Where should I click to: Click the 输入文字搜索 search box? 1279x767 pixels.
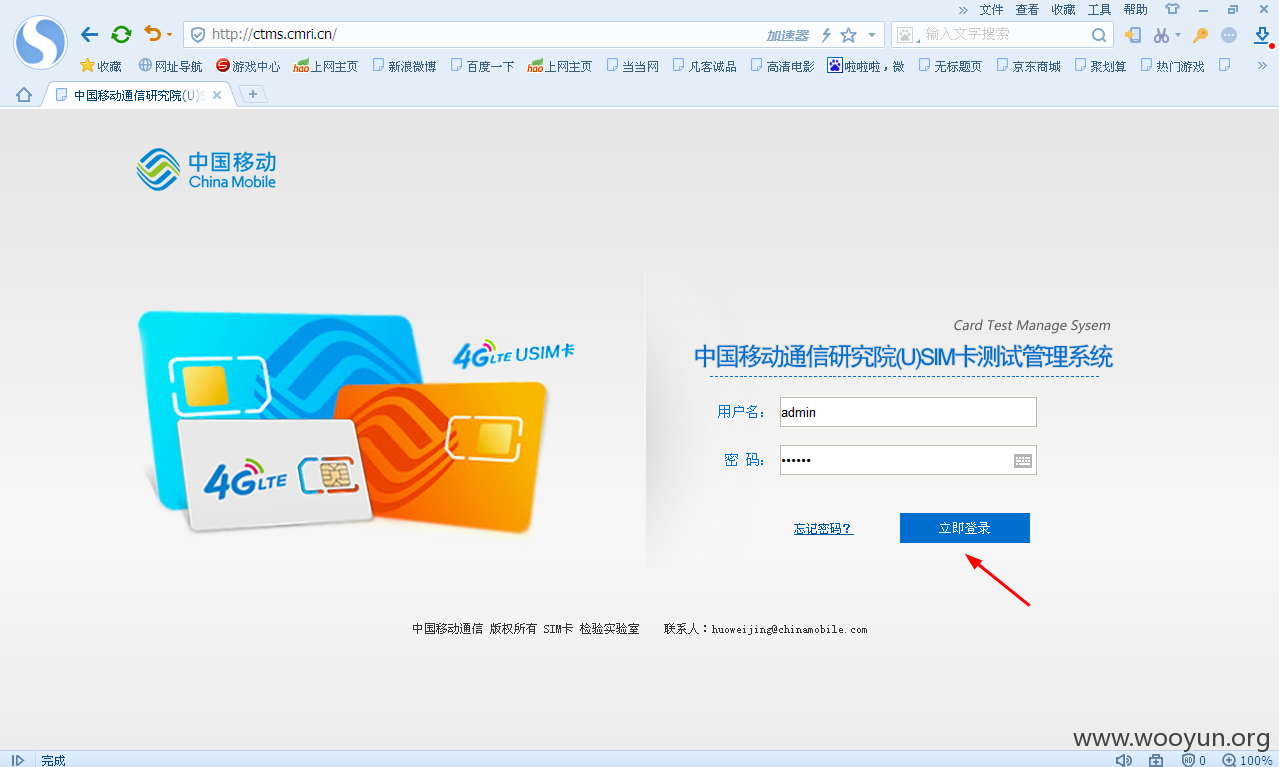tap(1003, 34)
